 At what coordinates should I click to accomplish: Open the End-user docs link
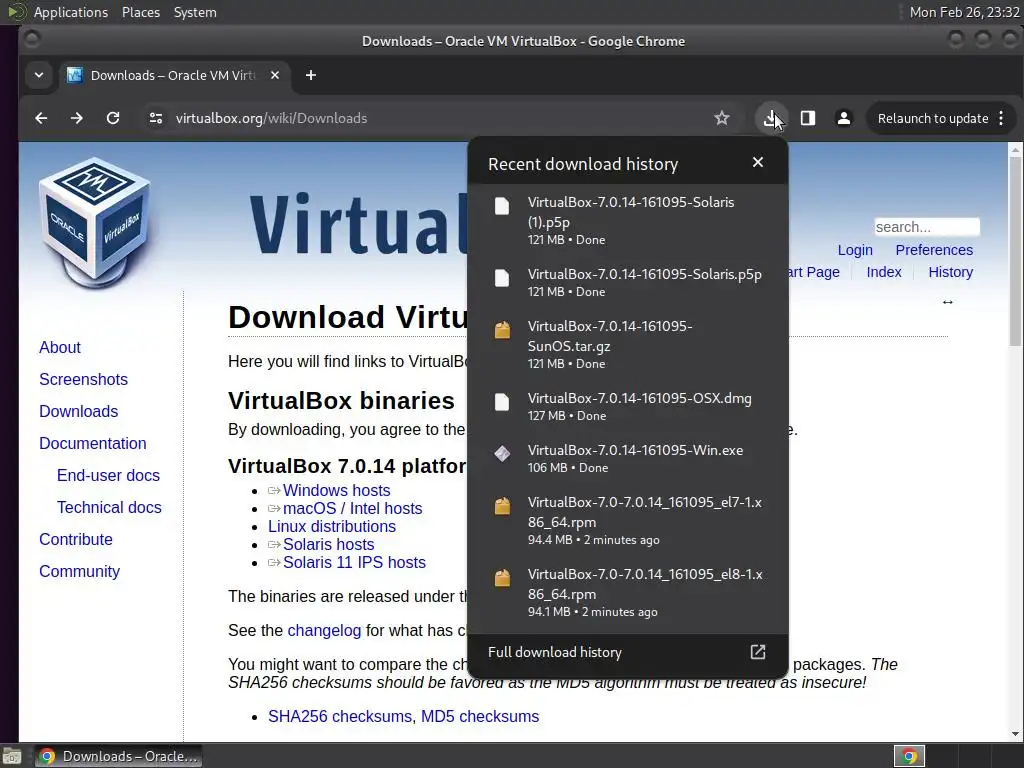point(108,475)
